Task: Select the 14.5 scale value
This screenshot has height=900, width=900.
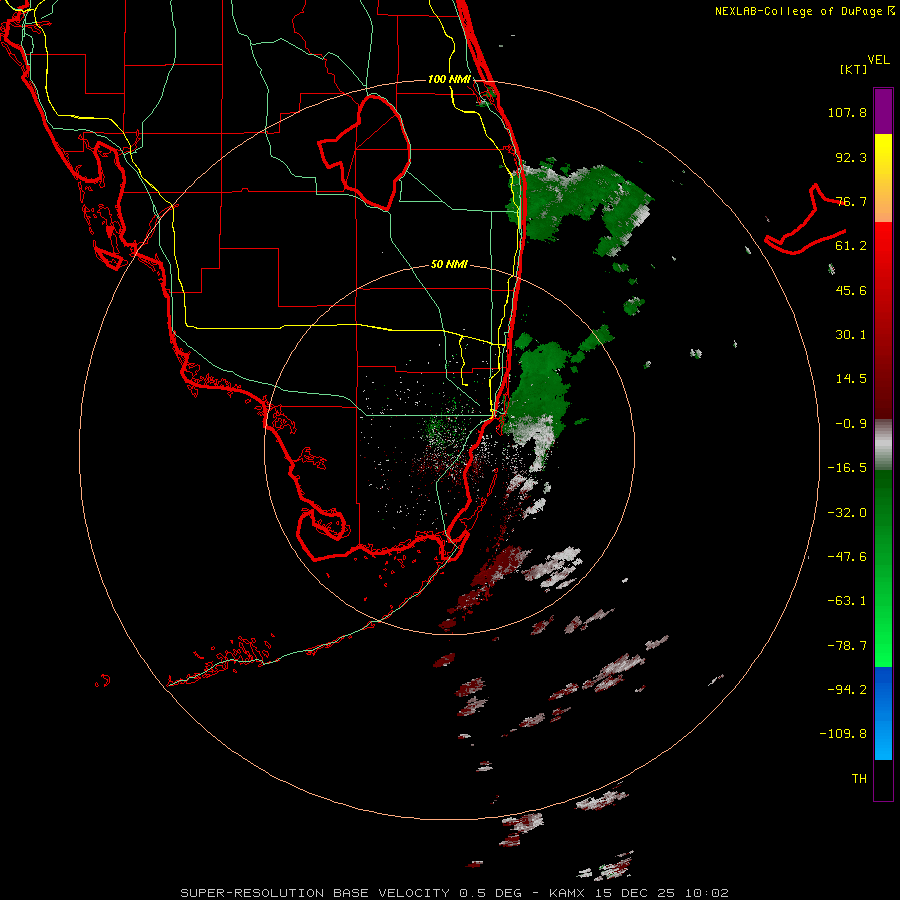Action: 851,379
